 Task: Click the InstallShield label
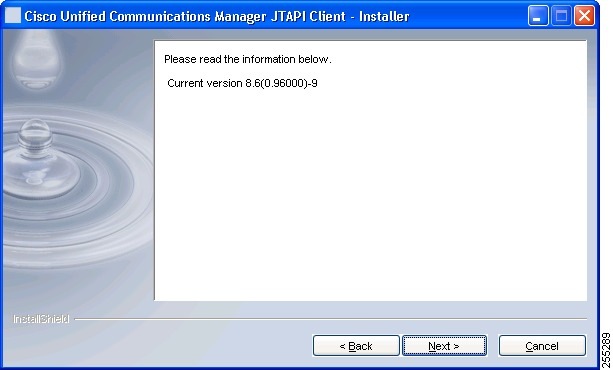pos(41,319)
